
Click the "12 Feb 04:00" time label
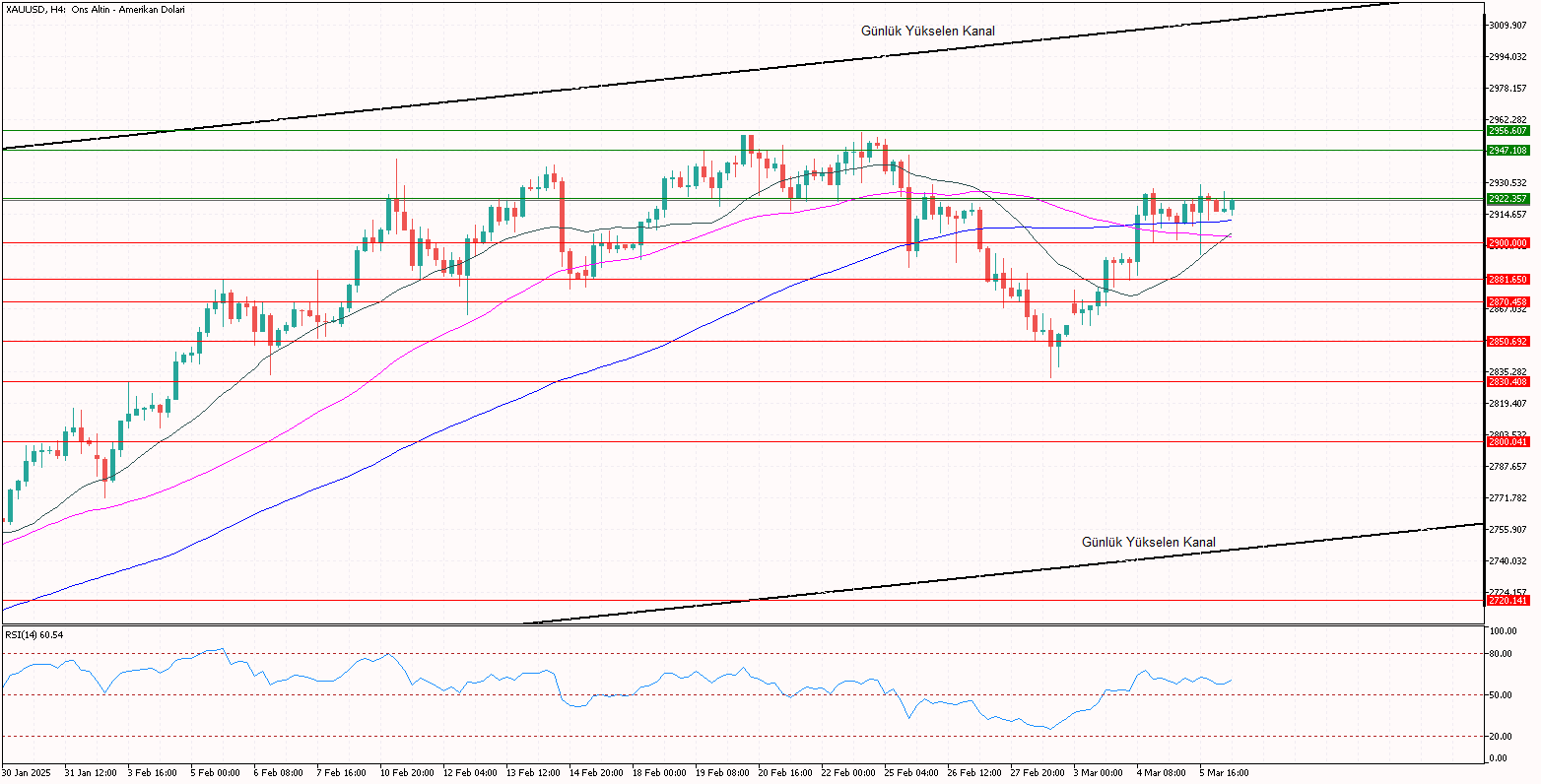468,772
